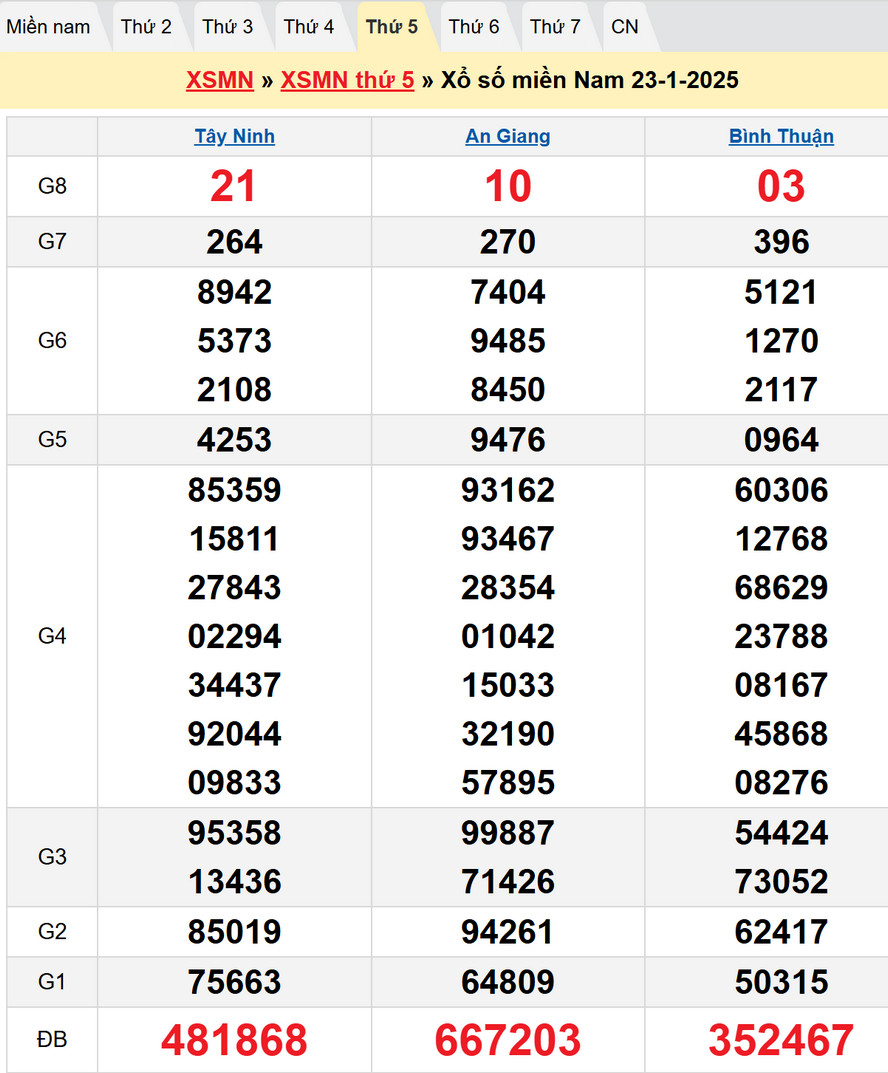This screenshot has width=888, height=1073.
Task: Click the XSMN breadcrumb link
Action: tap(219, 80)
